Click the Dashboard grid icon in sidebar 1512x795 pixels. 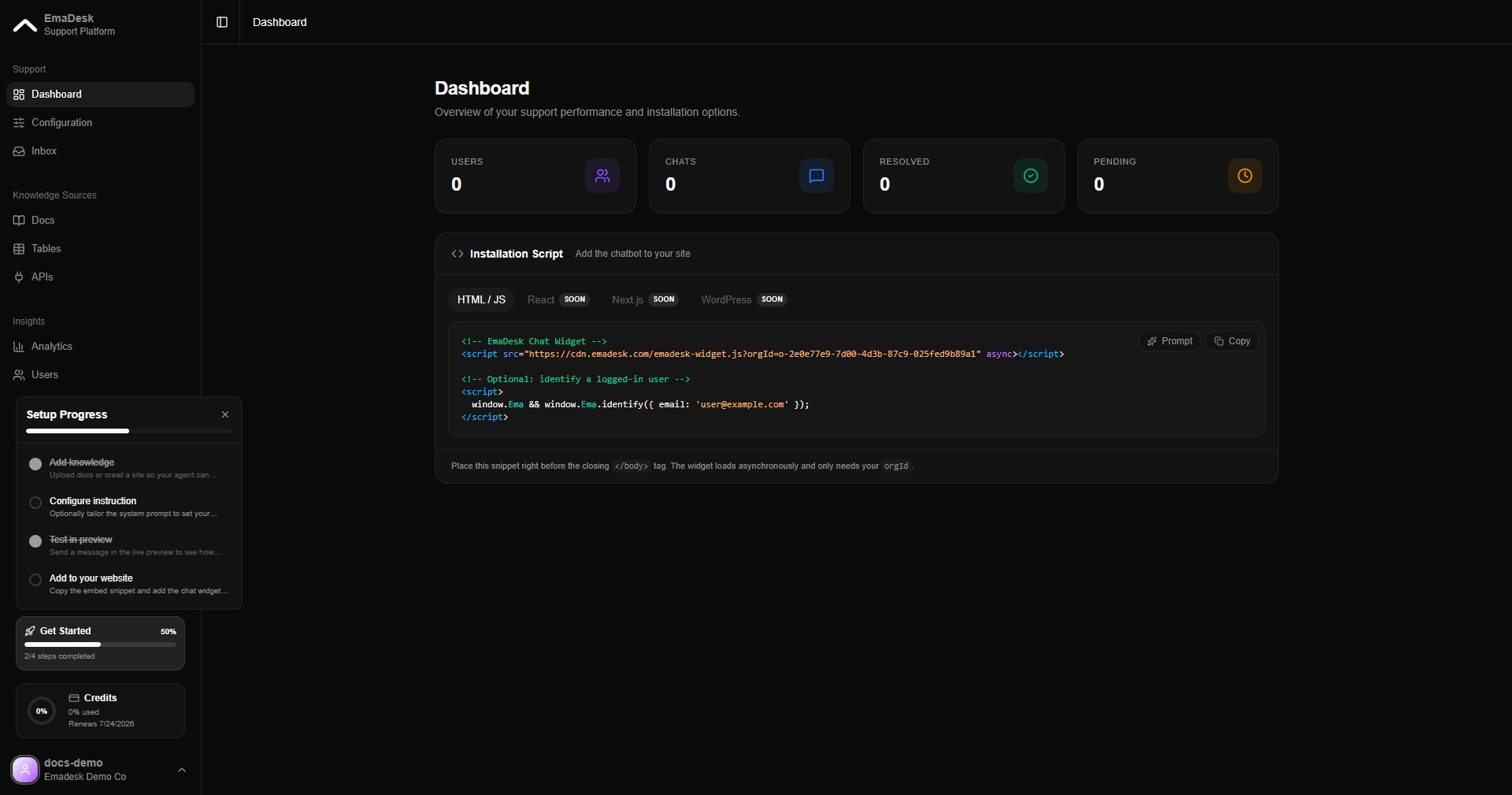click(19, 95)
